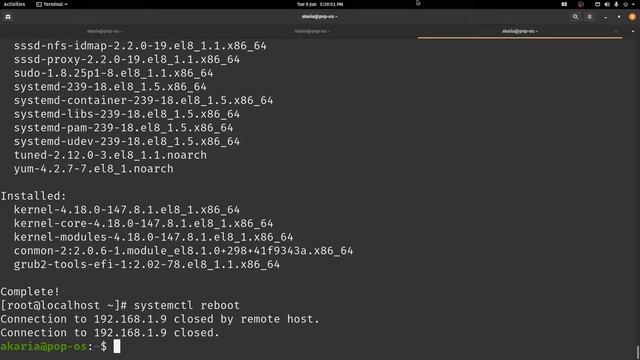Click 'Connection to 192.168.1.9 closed.' line
The width and height of the screenshot is (640, 360).
coord(110,333)
